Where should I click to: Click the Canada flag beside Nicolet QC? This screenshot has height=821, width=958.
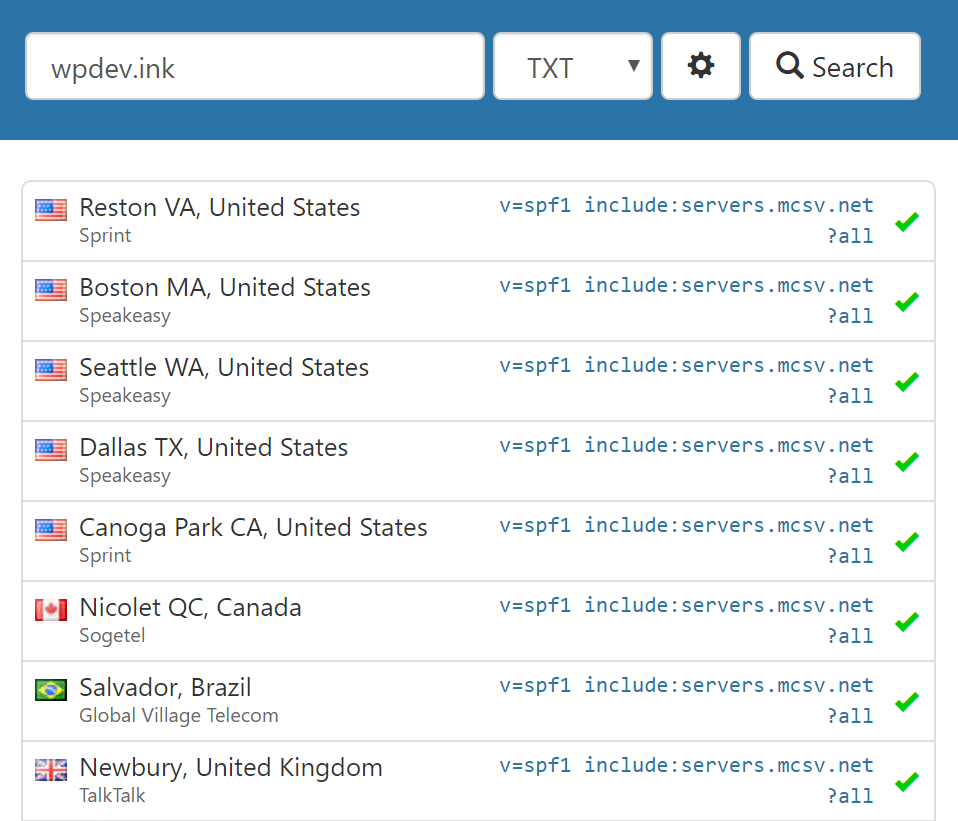coord(51,609)
